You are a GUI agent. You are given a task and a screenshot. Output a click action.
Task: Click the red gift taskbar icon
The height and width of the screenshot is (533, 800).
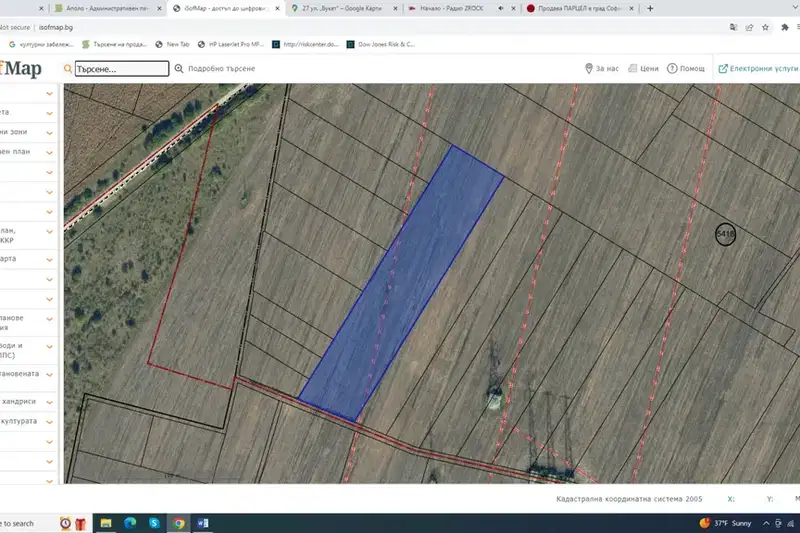pos(80,523)
